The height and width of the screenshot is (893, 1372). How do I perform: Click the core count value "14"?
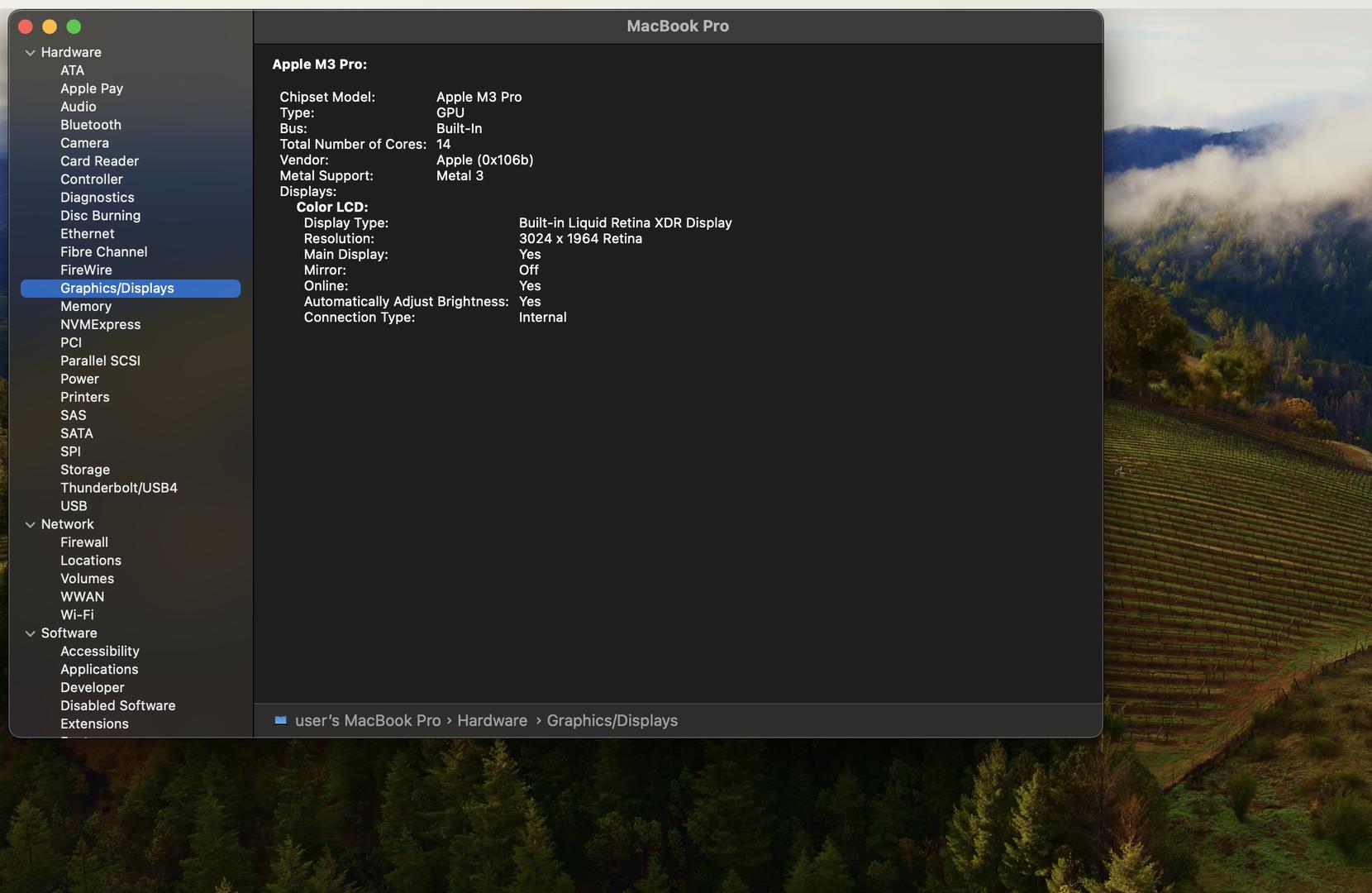[443, 145]
